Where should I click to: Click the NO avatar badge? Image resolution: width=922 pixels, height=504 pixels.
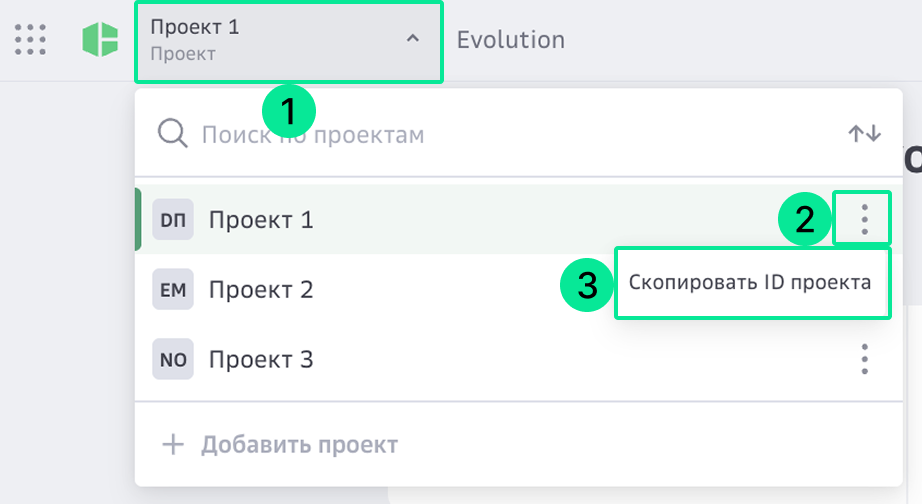173,359
